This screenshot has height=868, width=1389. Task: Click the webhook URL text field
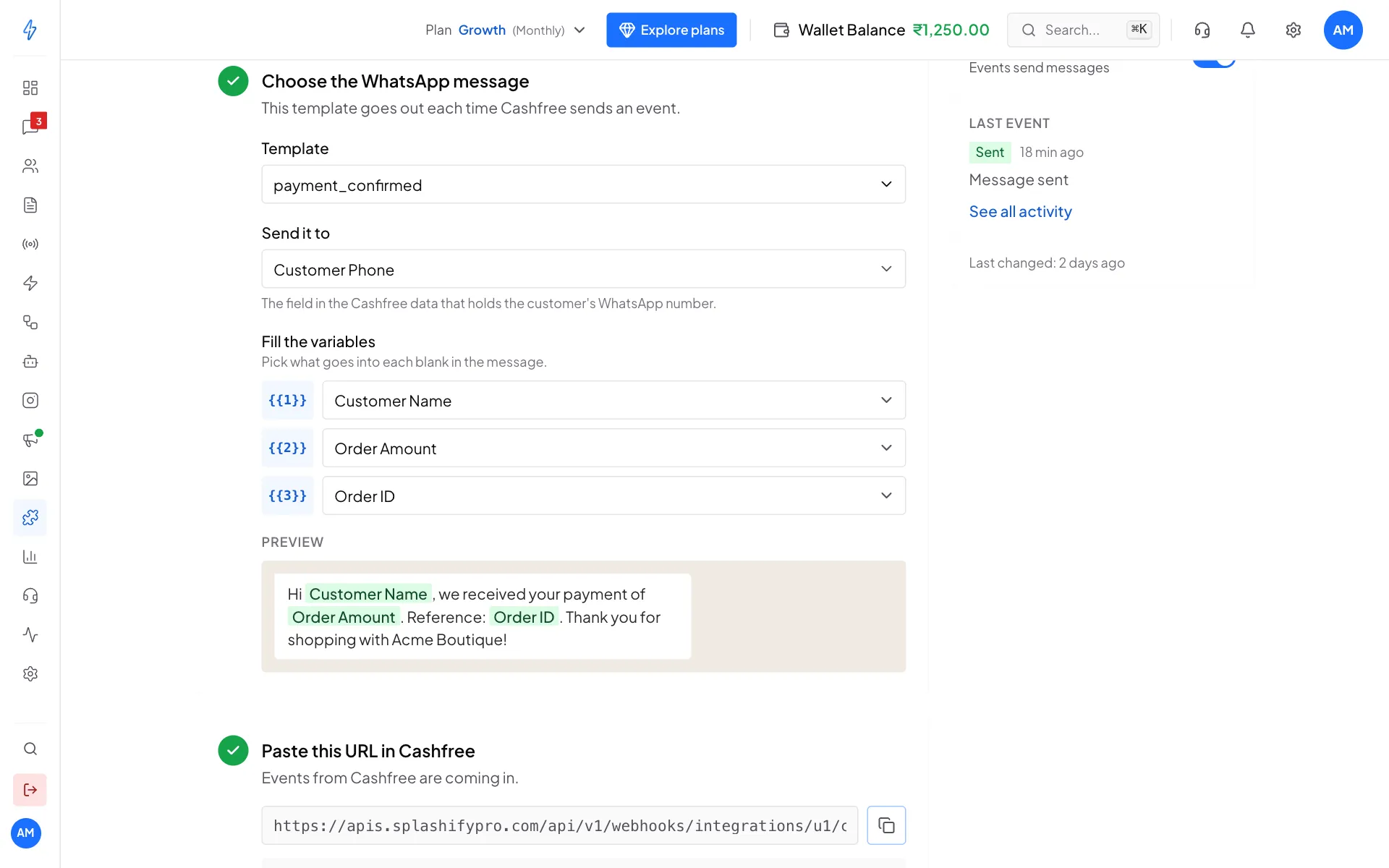(x=559, y=825)
